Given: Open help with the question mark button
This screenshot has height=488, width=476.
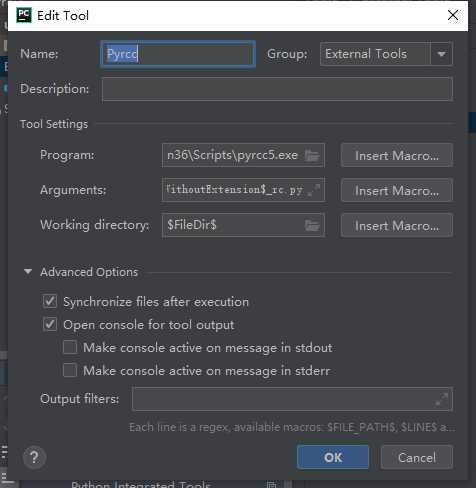Looking at the screenshot, I should [34, 457].
